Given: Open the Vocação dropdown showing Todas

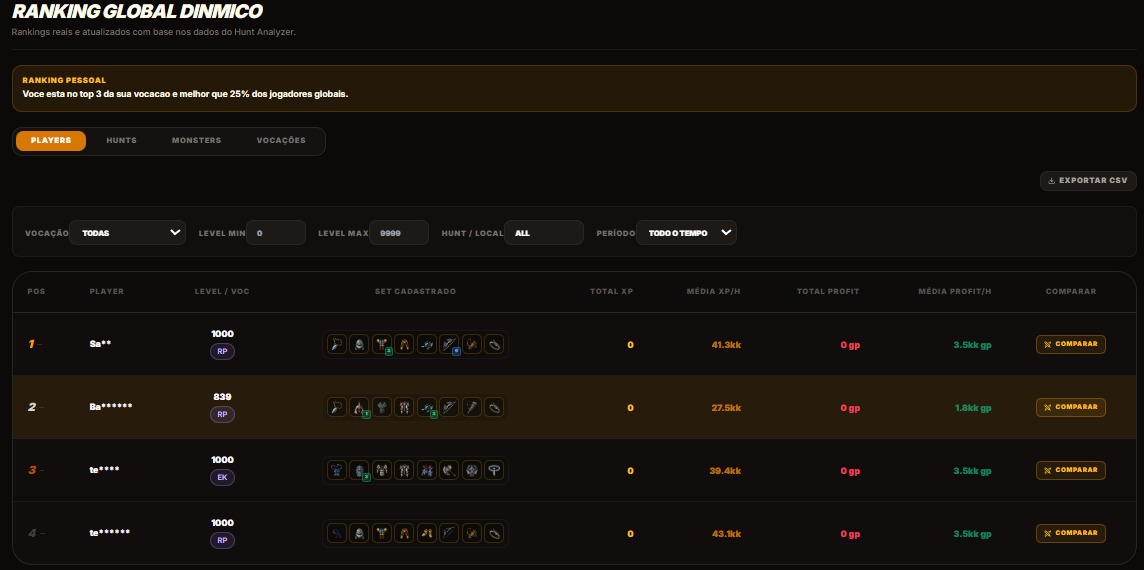Looking at the screenshot, I should pos(127,233).
